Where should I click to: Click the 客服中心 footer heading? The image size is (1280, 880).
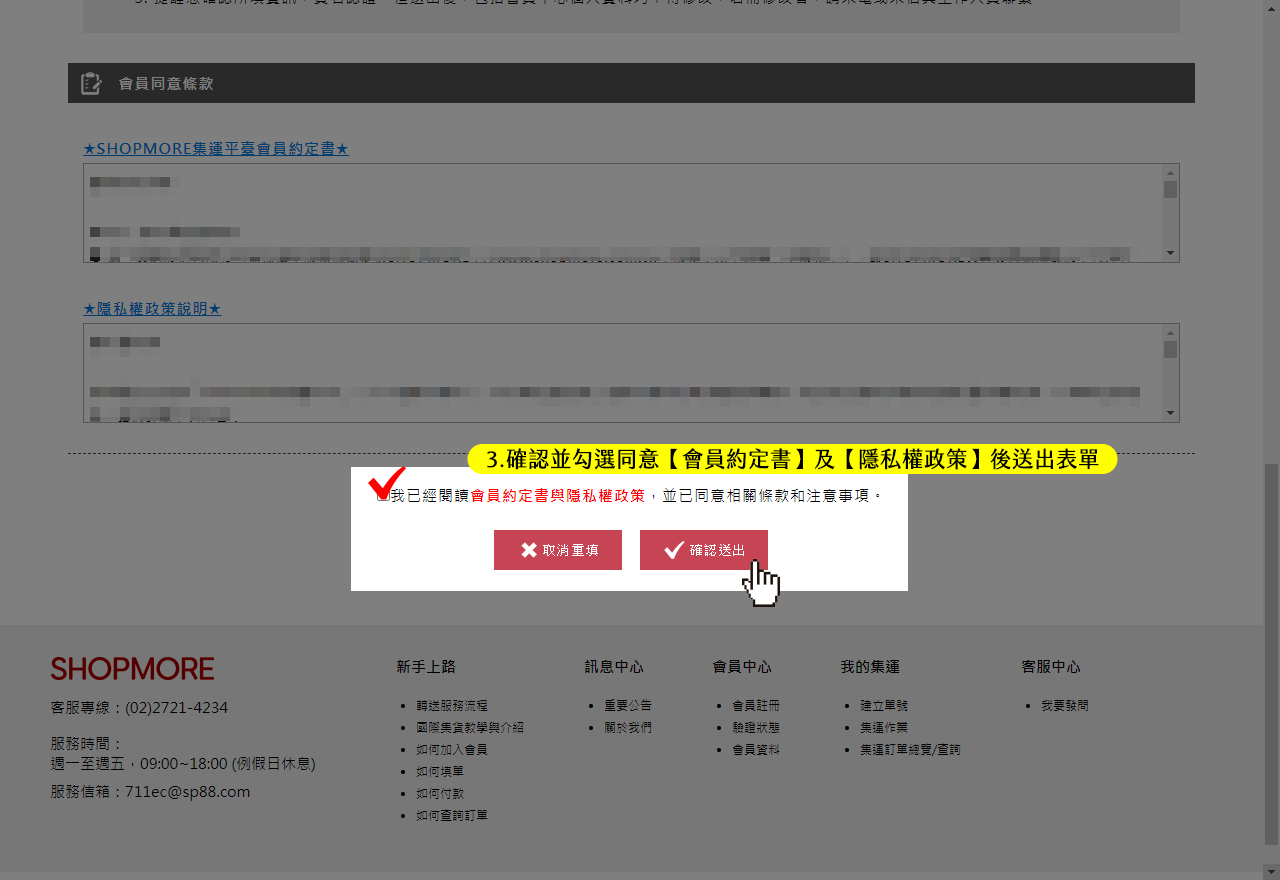(1051, 667)
